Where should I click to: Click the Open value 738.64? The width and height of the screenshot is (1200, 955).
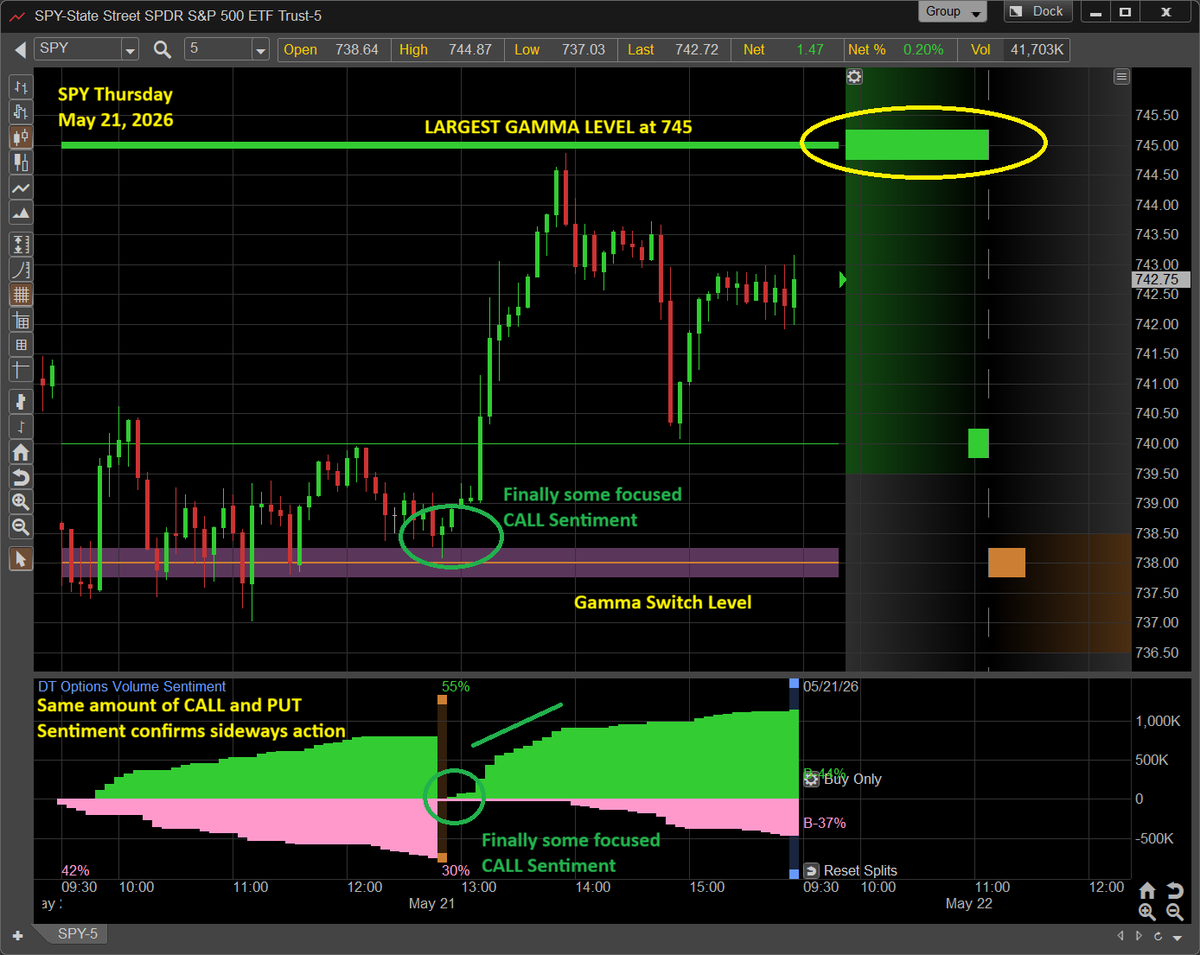[x=355, y=50]
